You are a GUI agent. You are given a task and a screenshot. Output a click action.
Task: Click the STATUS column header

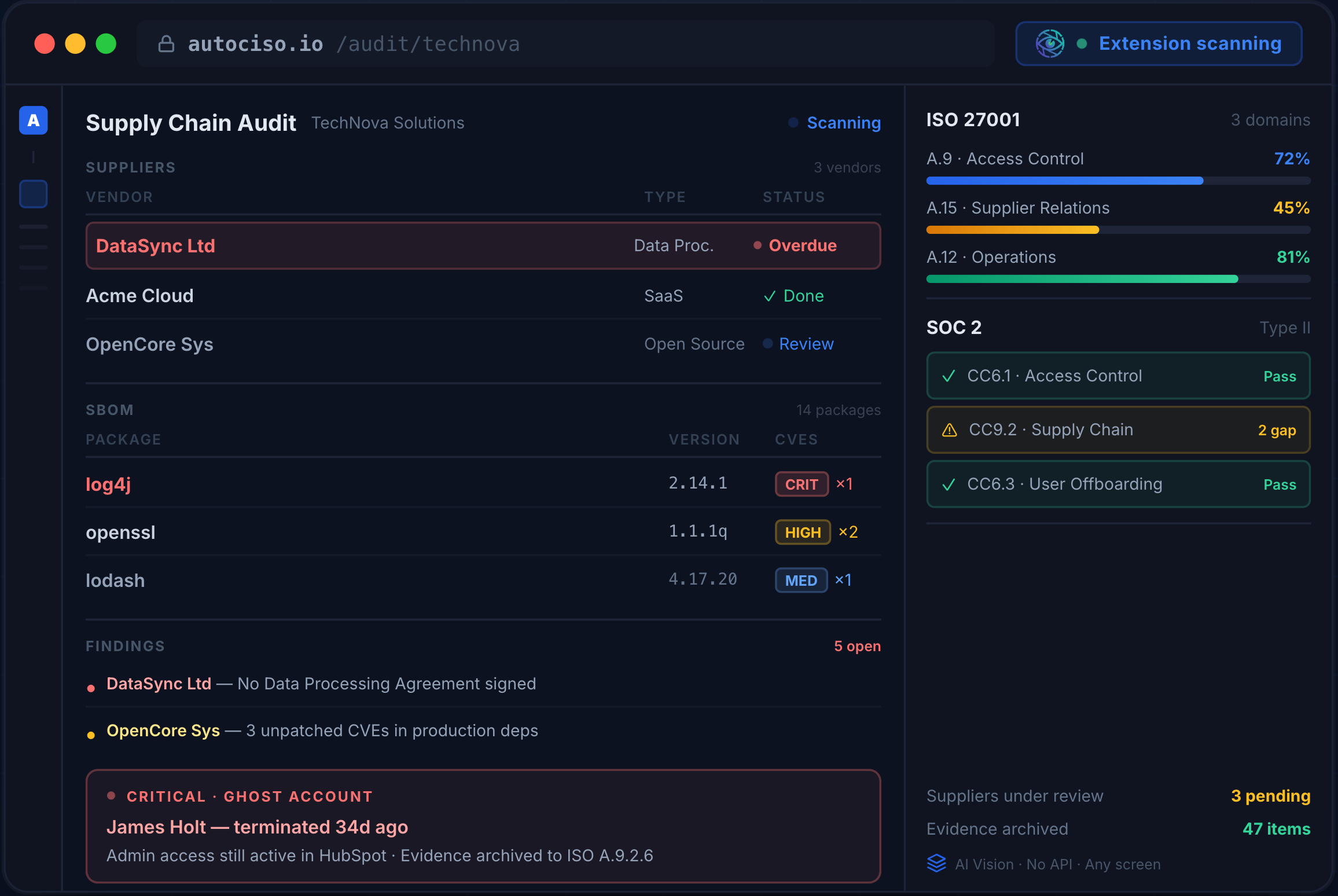click(x=793, y=197)
